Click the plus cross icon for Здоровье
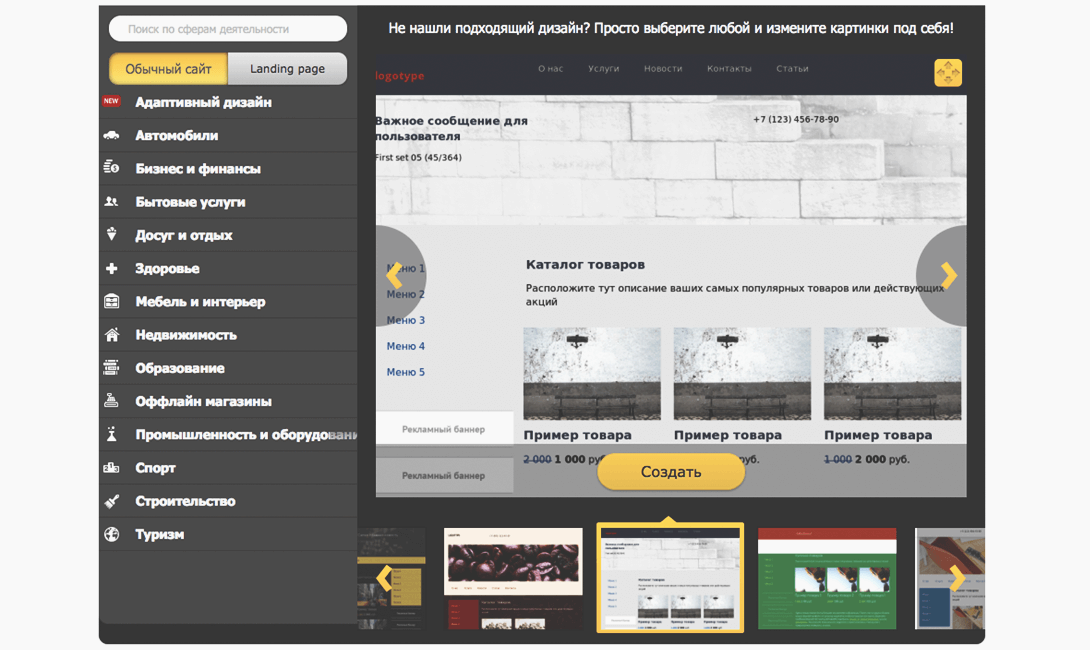 [x=111, y=268]
